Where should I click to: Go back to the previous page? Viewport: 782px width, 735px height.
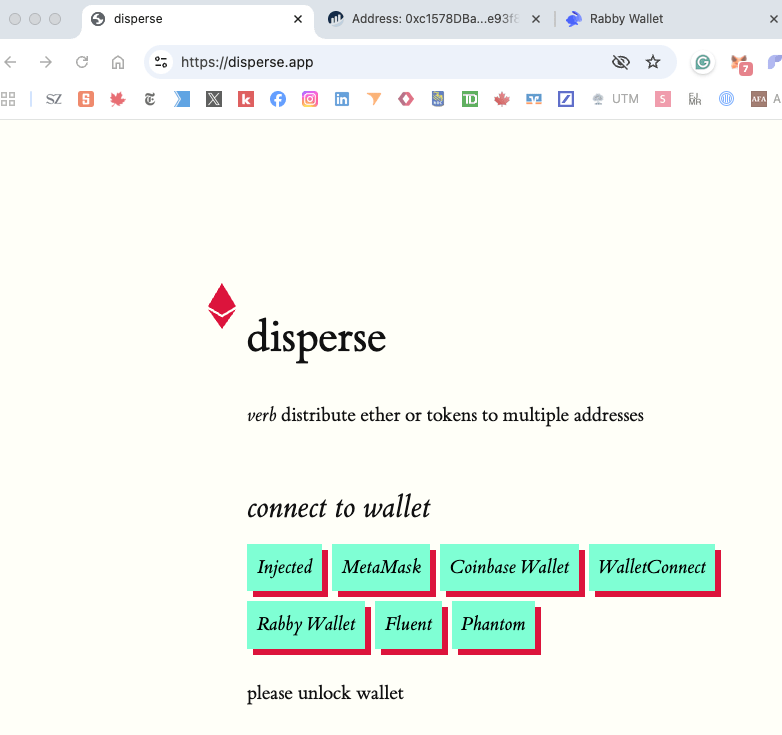coord(10,62)
